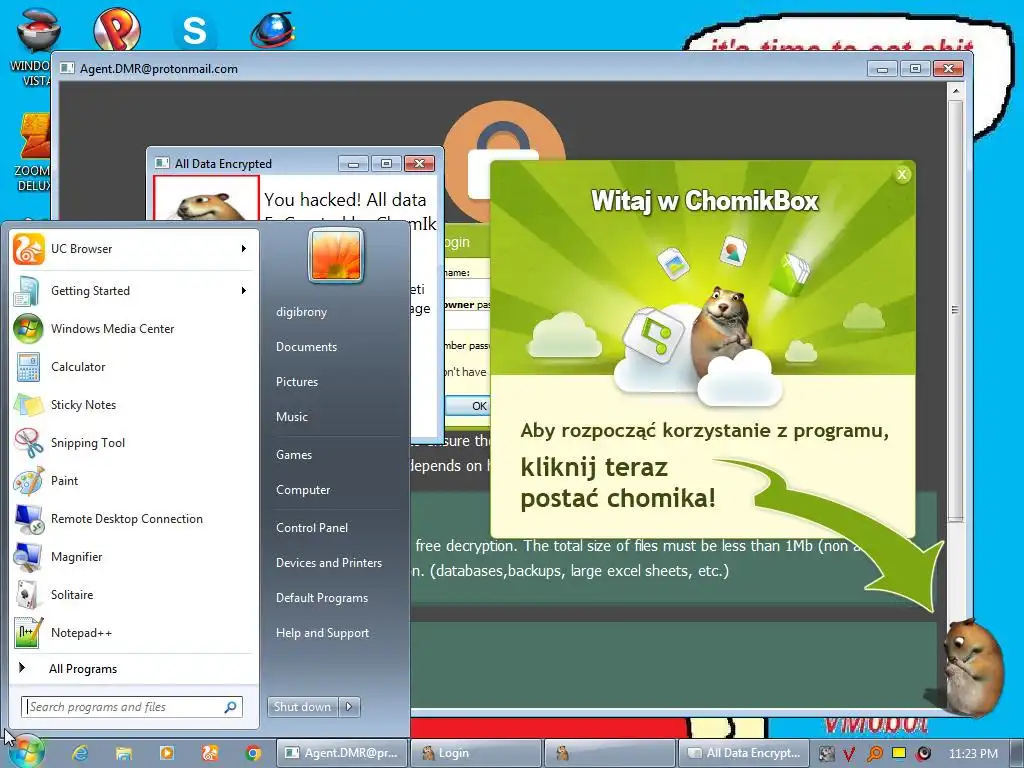Maximize the All Data Encrypted window
Viewport: 1024px width, 768px height.
[x=386, y=163]
